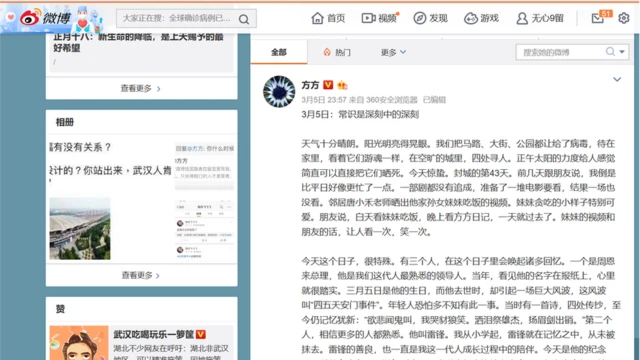The height and width of the screenshot is (360, 640).
Task: Click the 方方 username link
Action: (310, 85)
